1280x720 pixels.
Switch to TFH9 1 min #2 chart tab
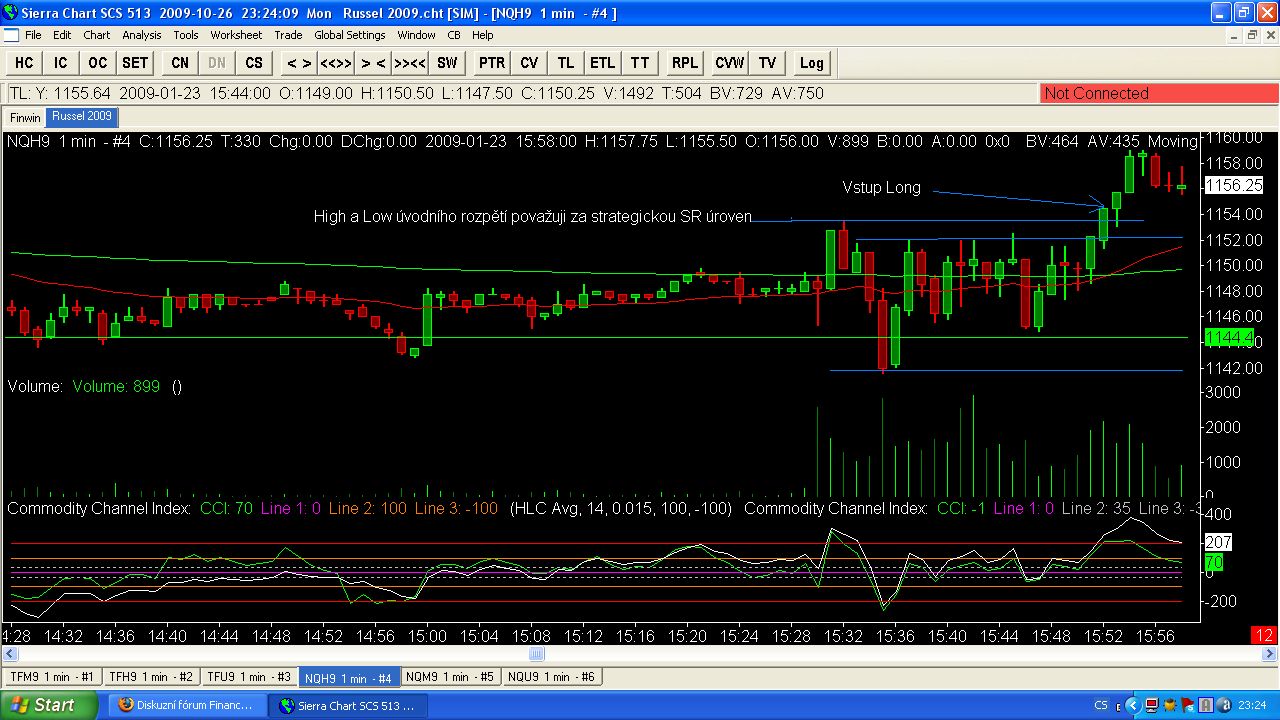coord(151,677)
